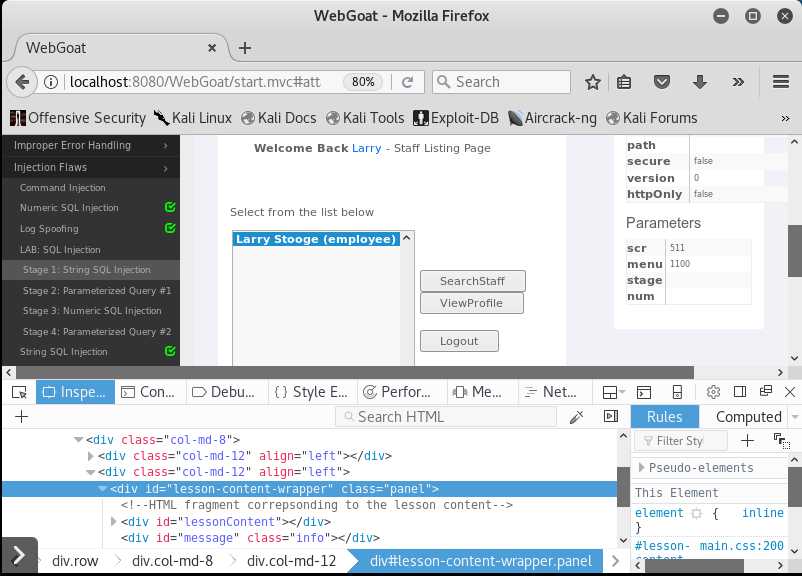Expand the Pseudo-elements section
The image size is (802, 576).
click(641, 467)
